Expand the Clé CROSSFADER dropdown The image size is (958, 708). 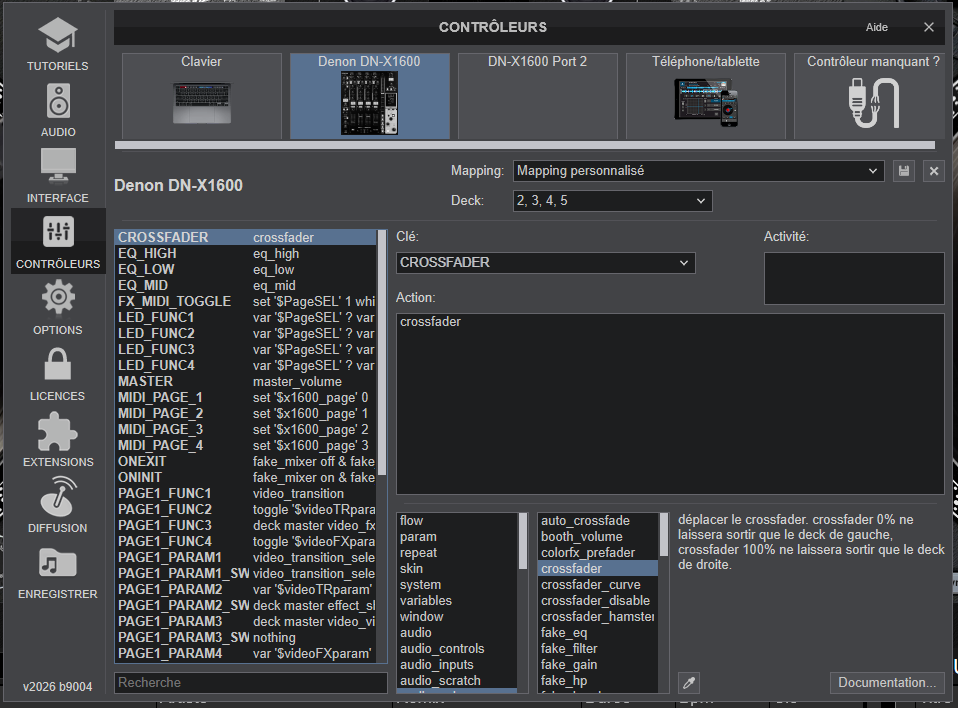(x=545, y=263)
